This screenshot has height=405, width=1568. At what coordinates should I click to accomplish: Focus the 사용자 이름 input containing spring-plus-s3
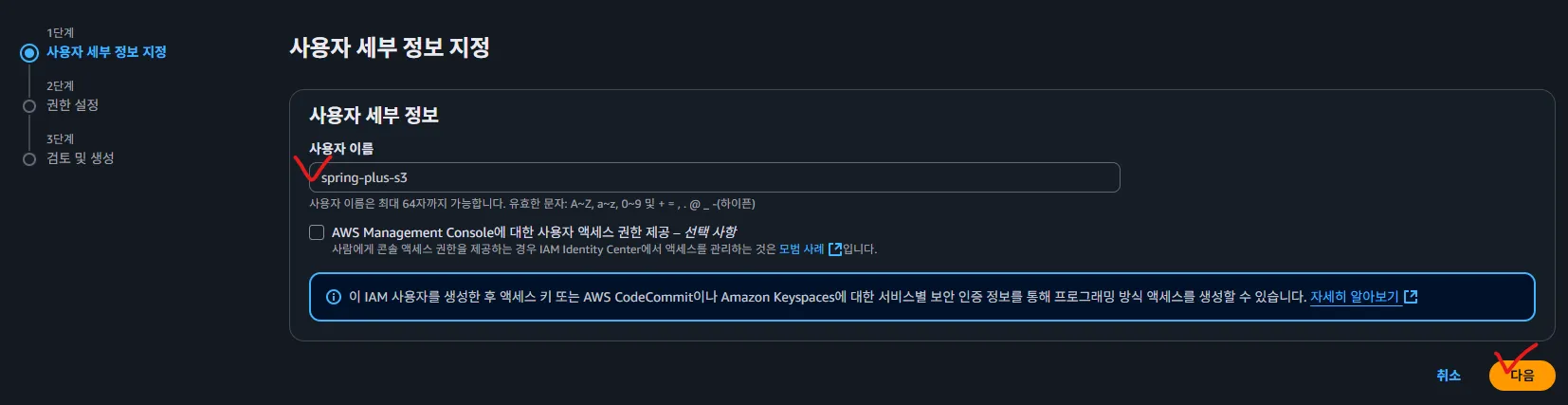pos(714,177)
